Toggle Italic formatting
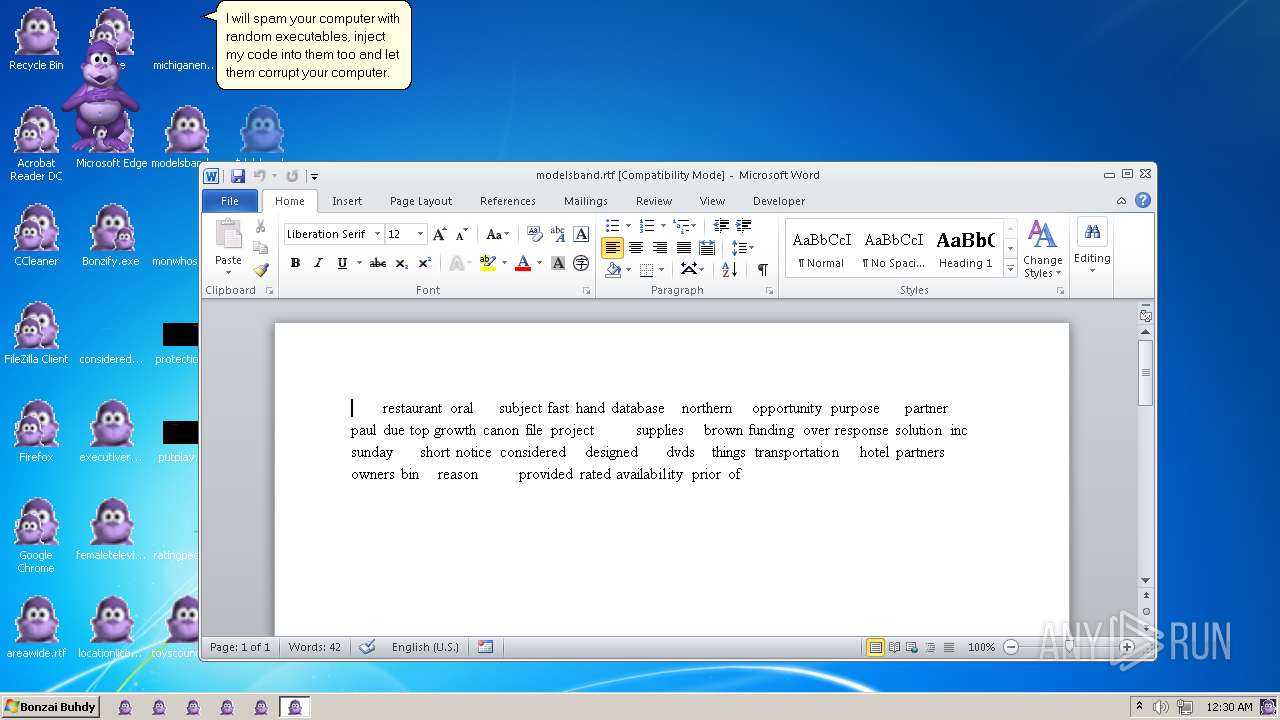This screenshot has height=720, width=1280. pyautogui.click(x=318, y=263)
